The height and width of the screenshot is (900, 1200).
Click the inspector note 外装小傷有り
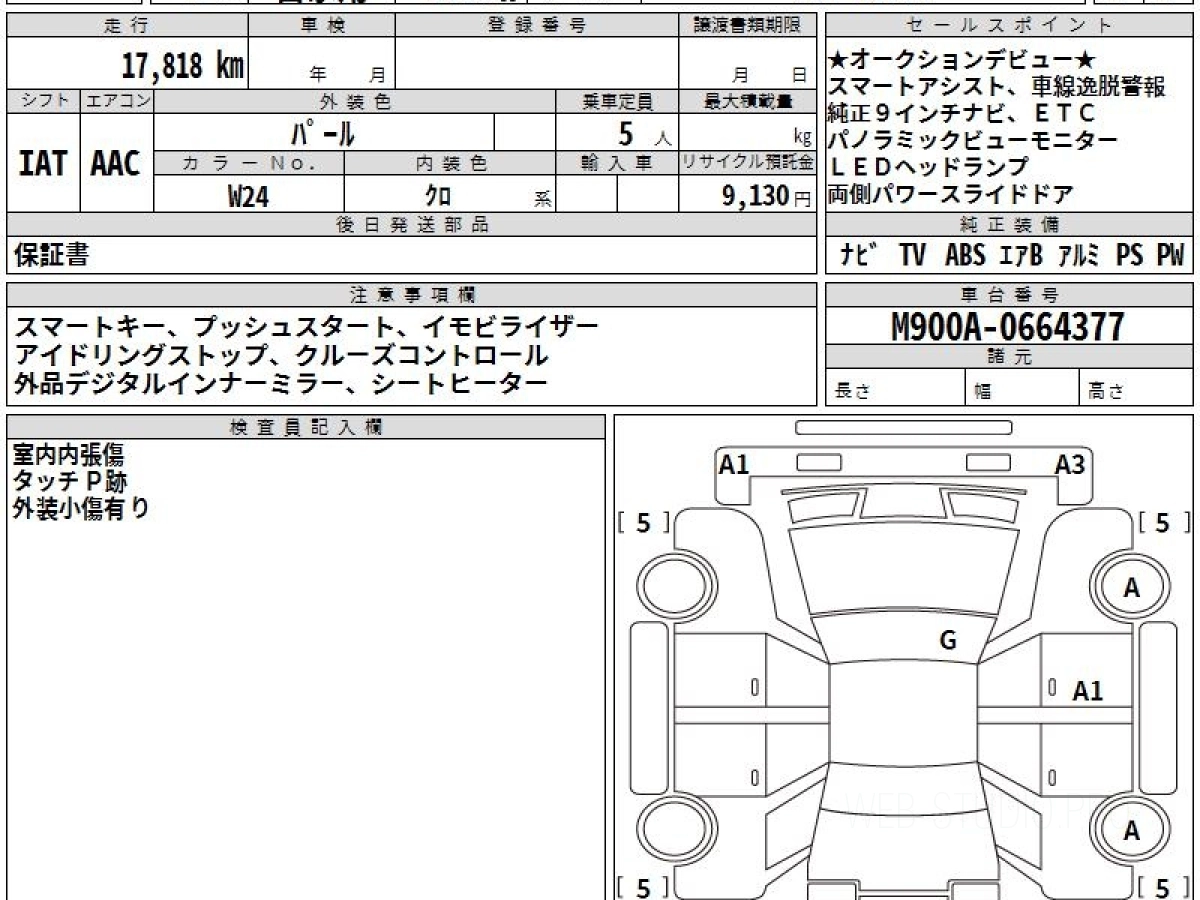click(81, 507)
